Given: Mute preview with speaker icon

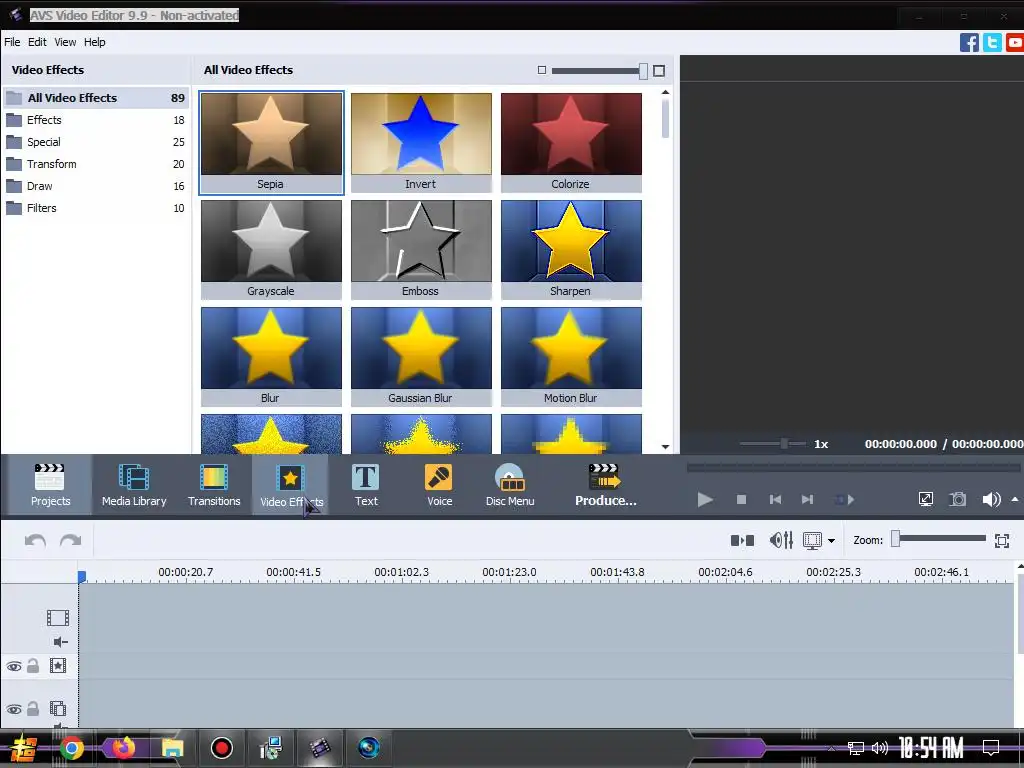Looking at the screenshot, I should tap(991, 500).
